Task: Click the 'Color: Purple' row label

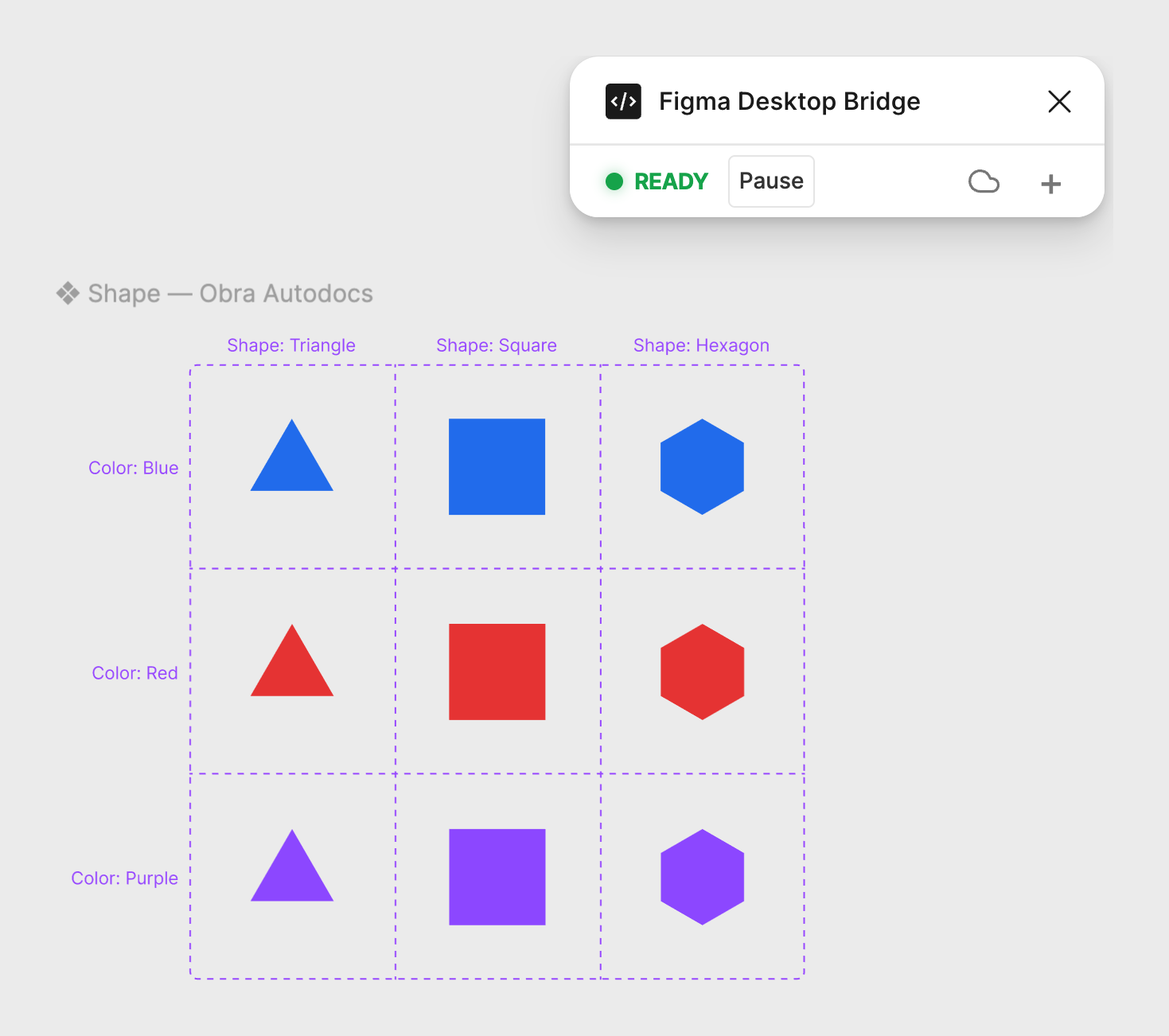Action: (x=124, y=878)
